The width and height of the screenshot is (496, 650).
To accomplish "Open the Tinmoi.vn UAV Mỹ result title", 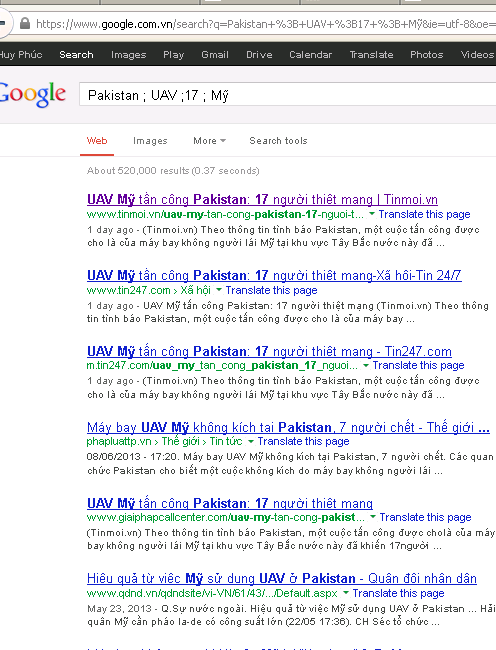I will point(262,199).
